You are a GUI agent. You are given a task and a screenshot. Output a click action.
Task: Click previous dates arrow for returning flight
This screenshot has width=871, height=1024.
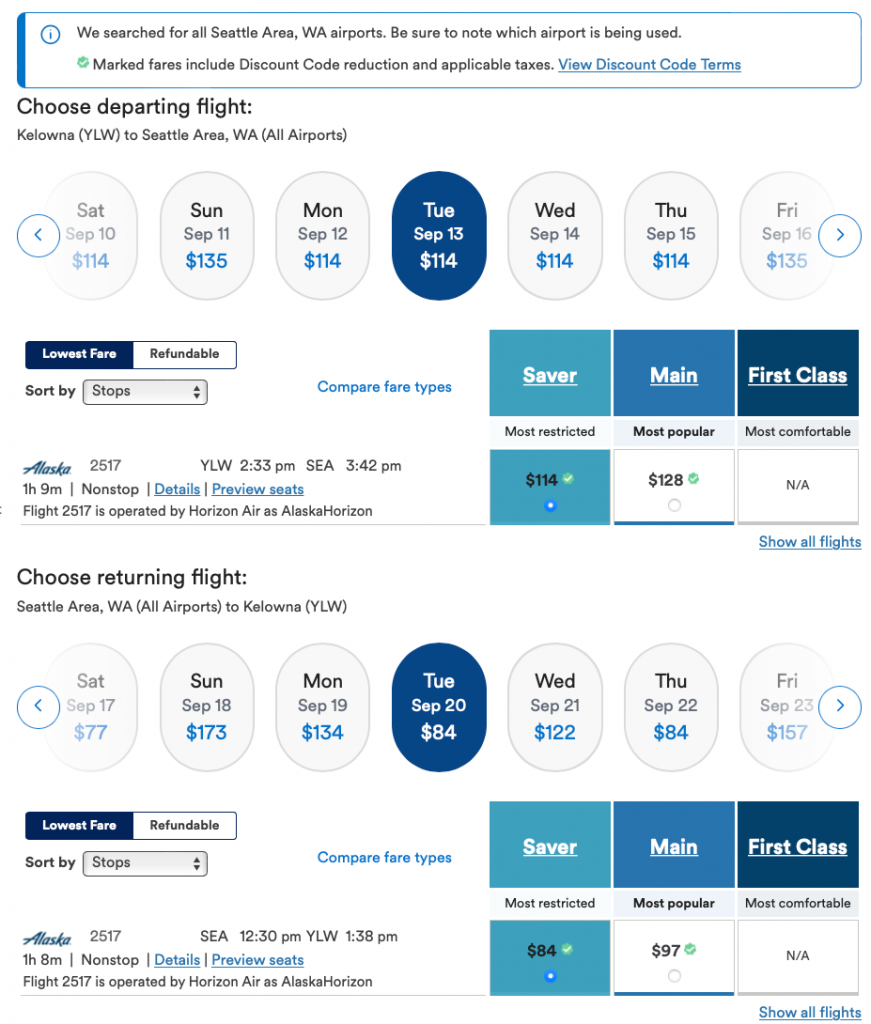coord(38,707)
